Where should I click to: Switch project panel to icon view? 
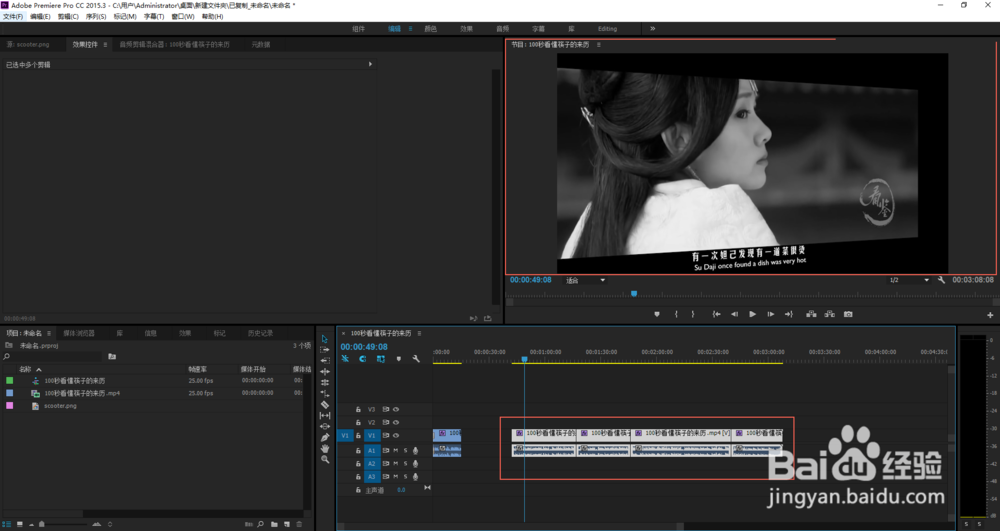click(20, 524)
